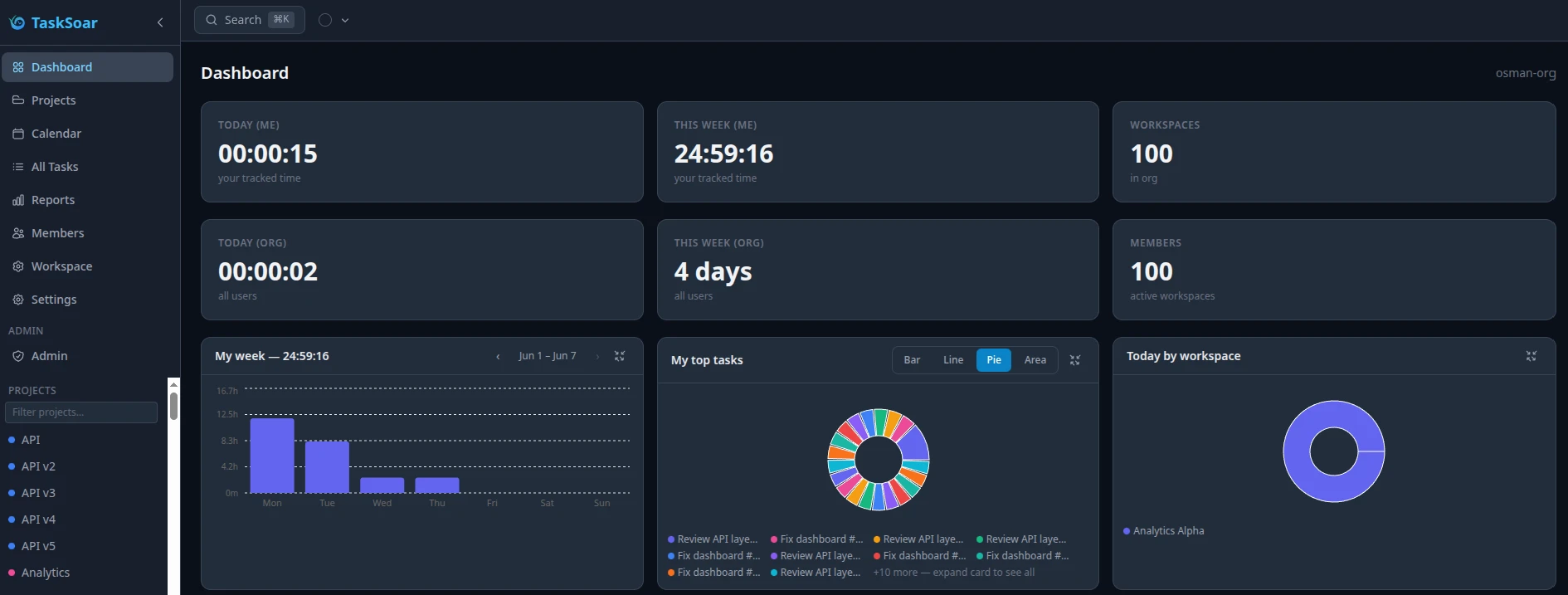The height and width of the screenshot is (595, 1568).
Task: Select the API v4 project
Action: (x=83, y=519)
